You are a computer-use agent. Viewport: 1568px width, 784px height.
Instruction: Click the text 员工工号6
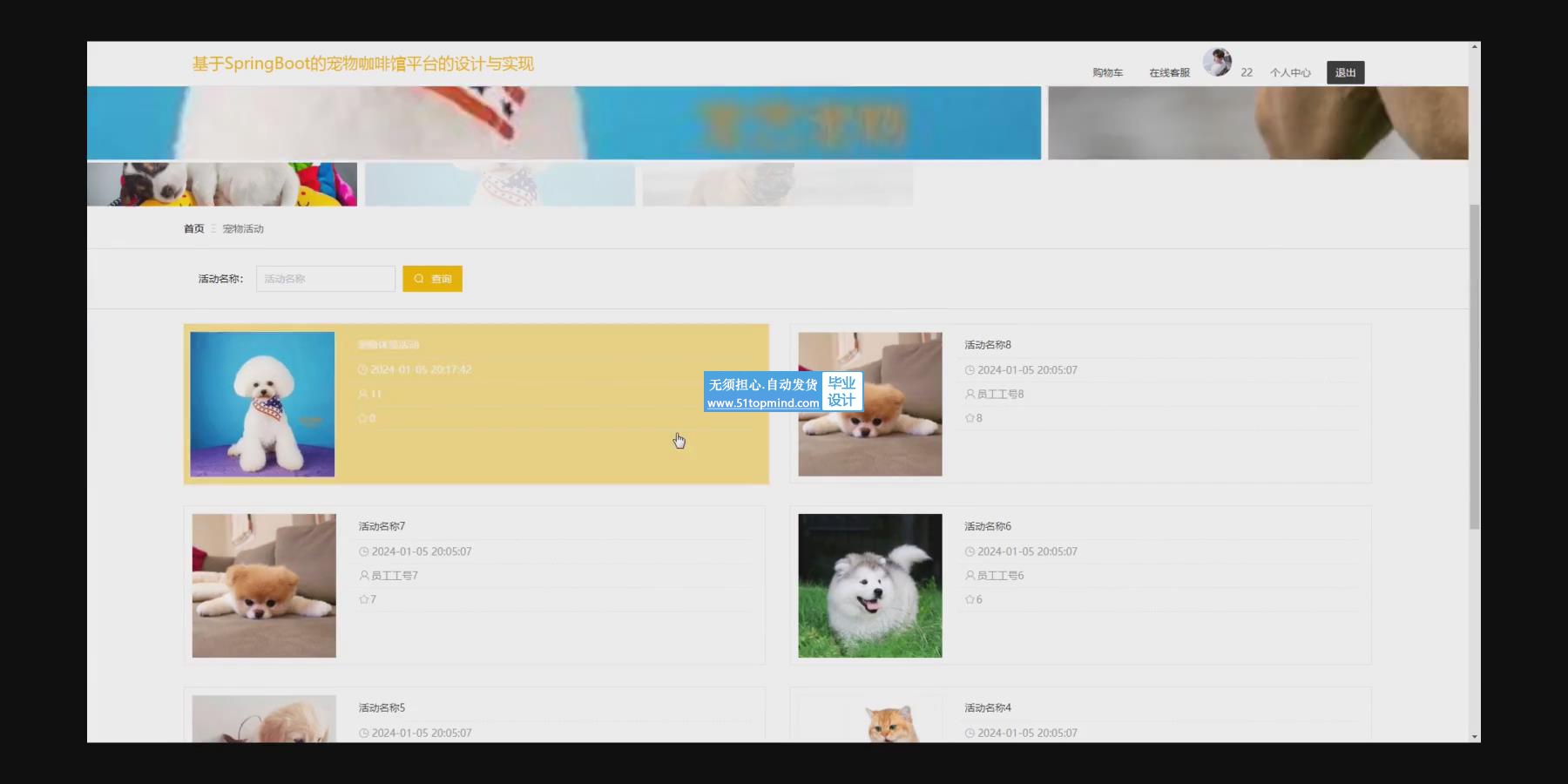[1000, 575]
